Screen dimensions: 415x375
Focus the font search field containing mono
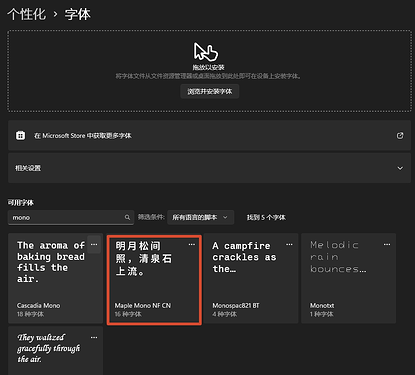tap(71, 217)
